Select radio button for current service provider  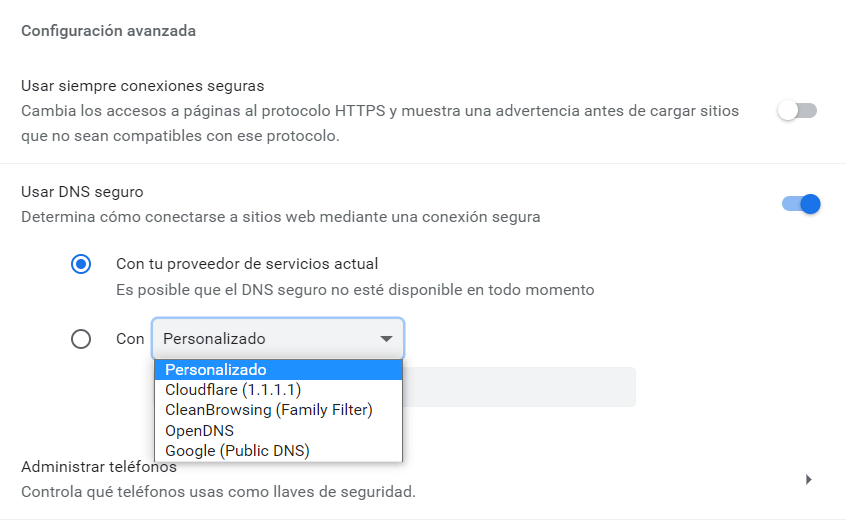[81, 265]
